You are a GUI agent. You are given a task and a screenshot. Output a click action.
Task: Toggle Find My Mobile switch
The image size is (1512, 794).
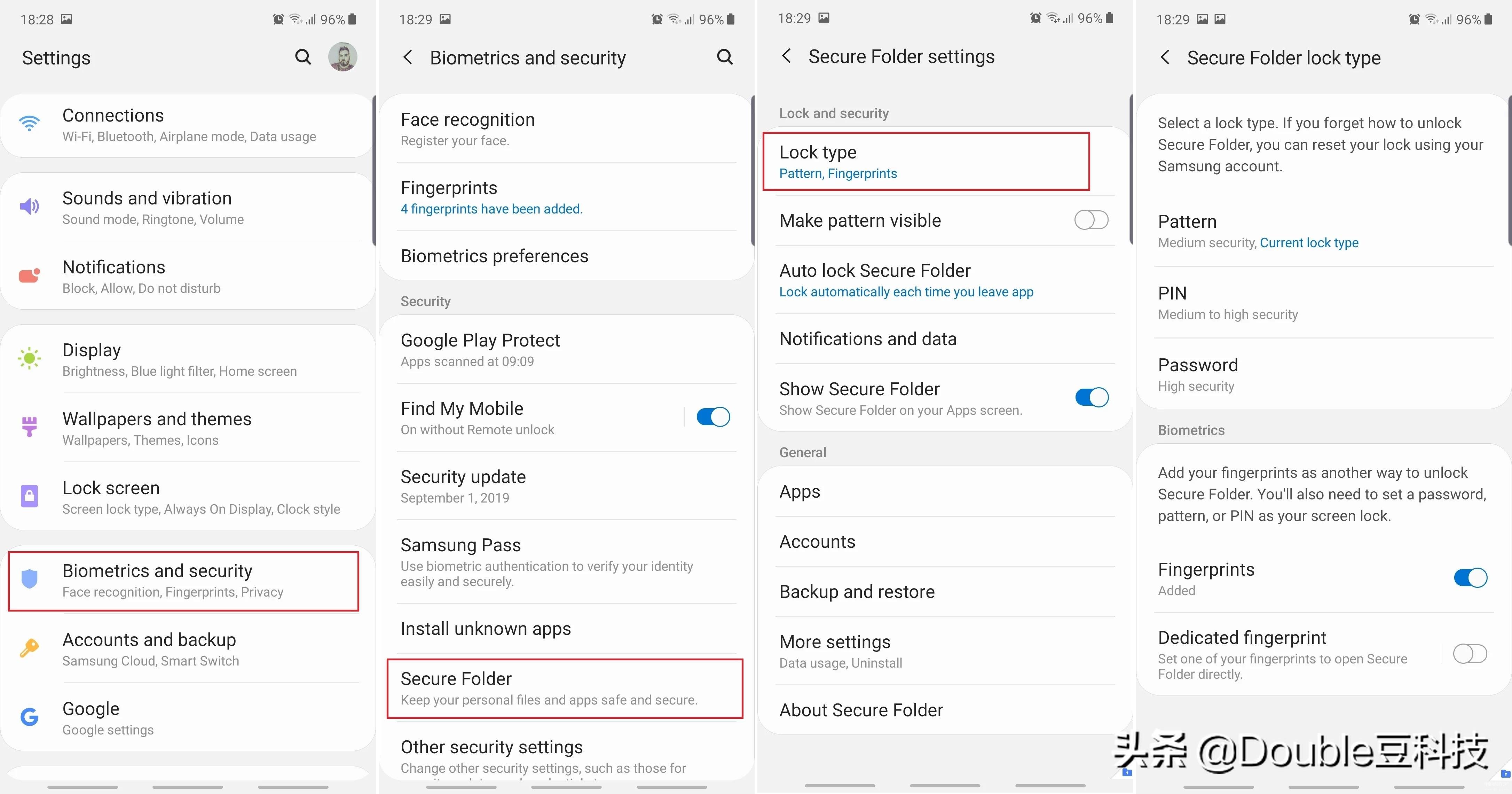(x=713, y=417)
